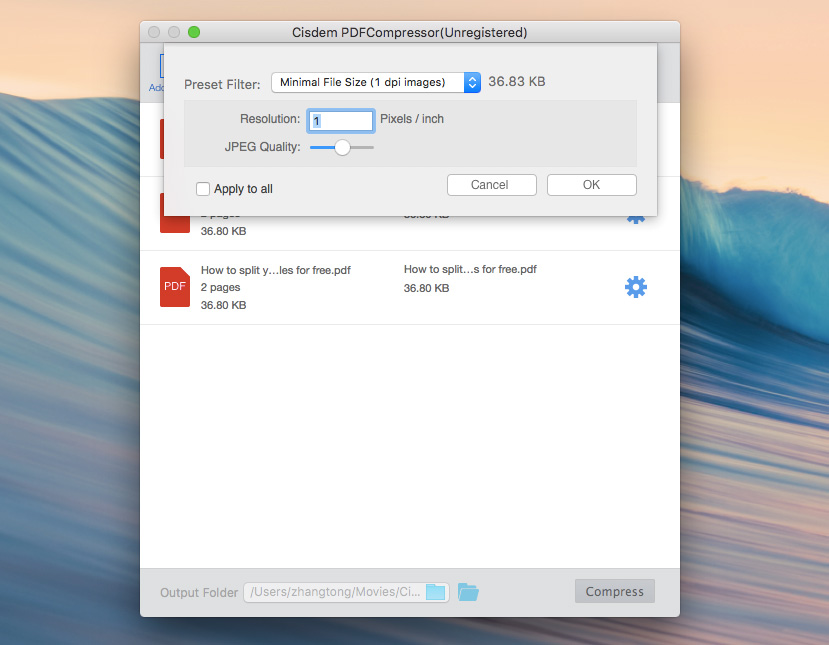Screen dimensions: 829x645
Task: Open settings gear for How to split PDF
Action: (x=635, y=287)
